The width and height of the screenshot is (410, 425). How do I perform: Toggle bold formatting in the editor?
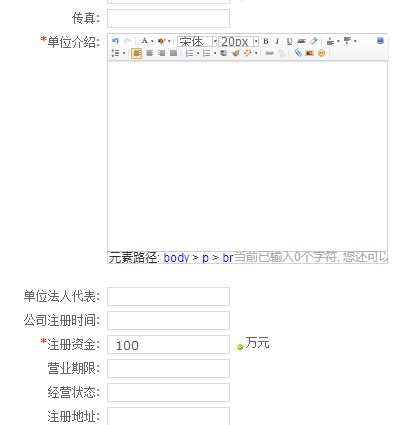[x=266, y=41]
